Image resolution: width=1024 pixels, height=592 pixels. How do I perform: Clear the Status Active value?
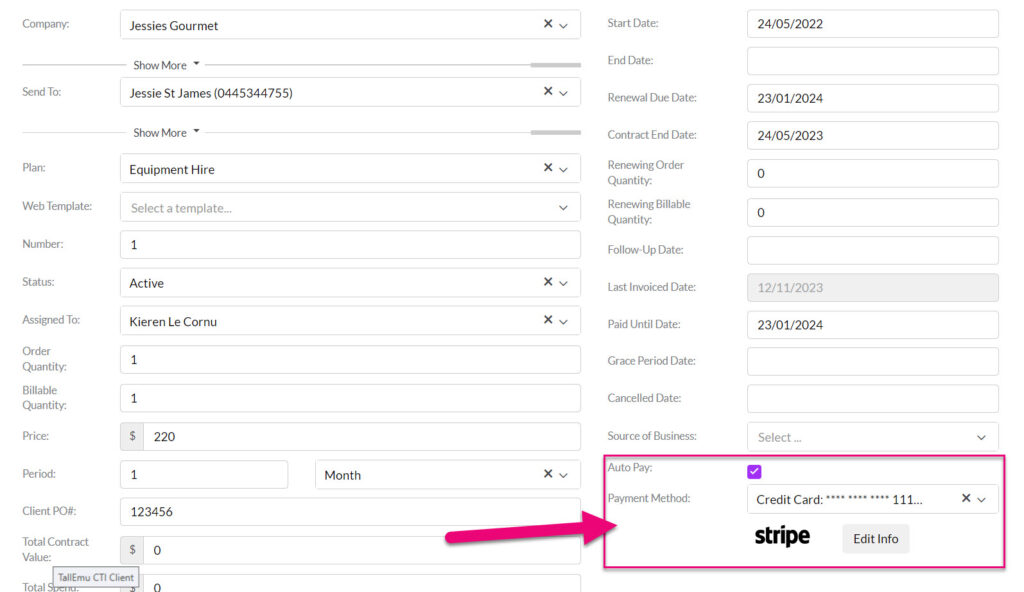pyautogui.click(x=548, y=282)
